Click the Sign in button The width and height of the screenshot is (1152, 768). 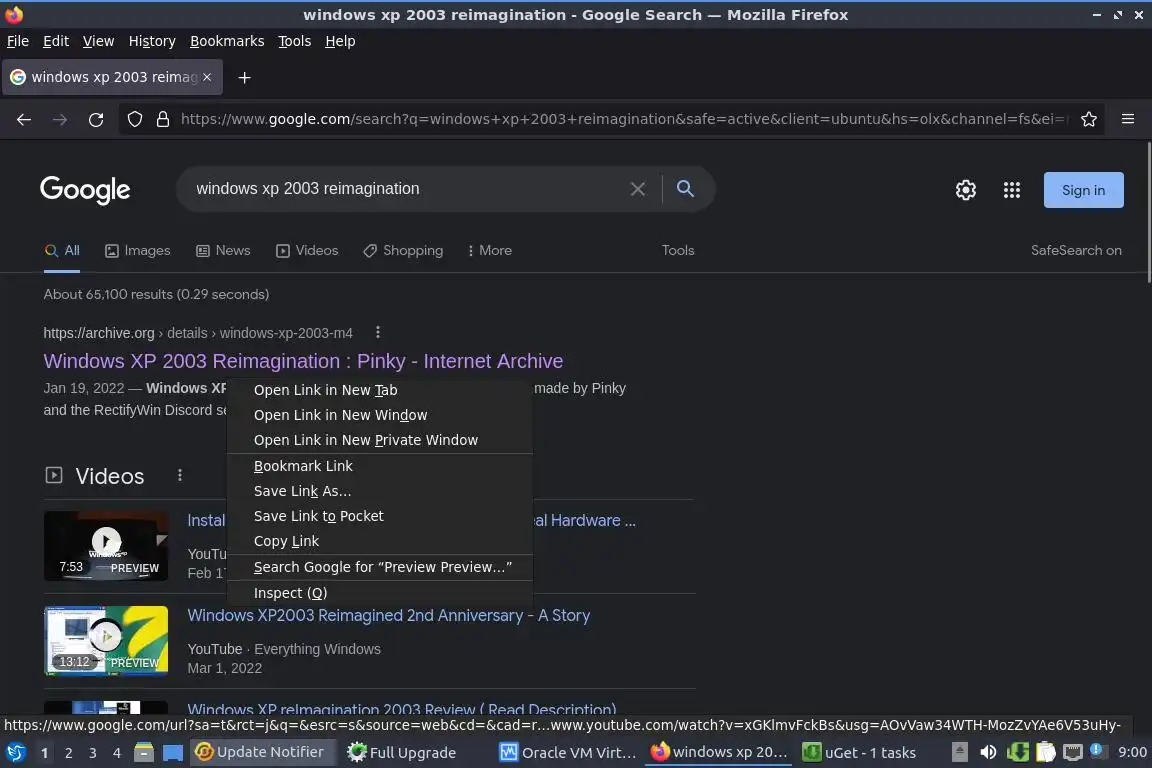[x=1083, y=190]
